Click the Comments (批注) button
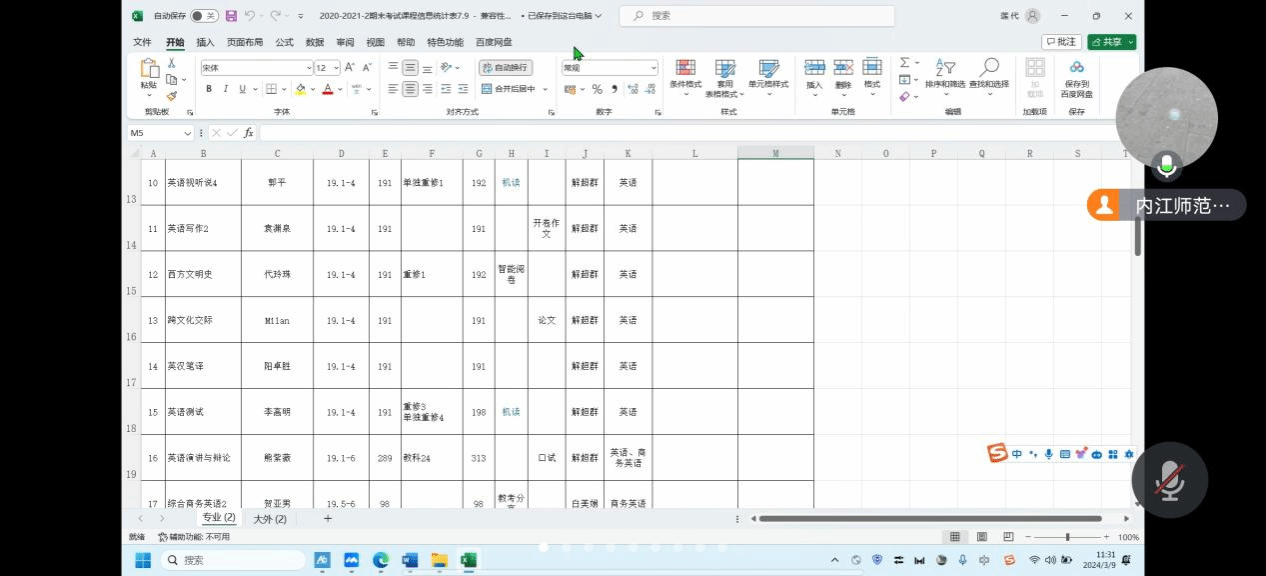 point(1061,42)
